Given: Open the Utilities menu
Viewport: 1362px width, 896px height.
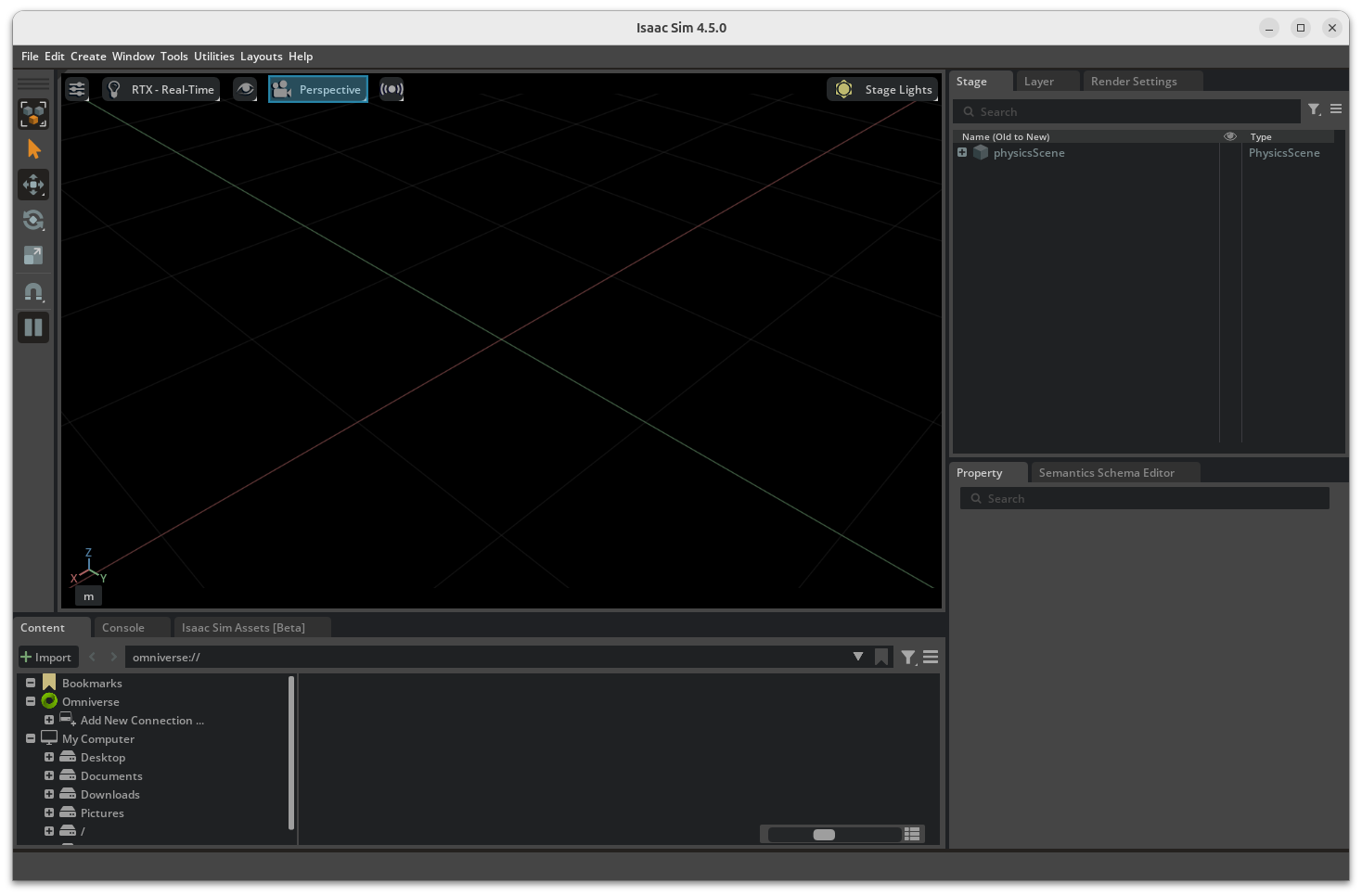Looking at the screenshot, I should click(x=213, y=57).
